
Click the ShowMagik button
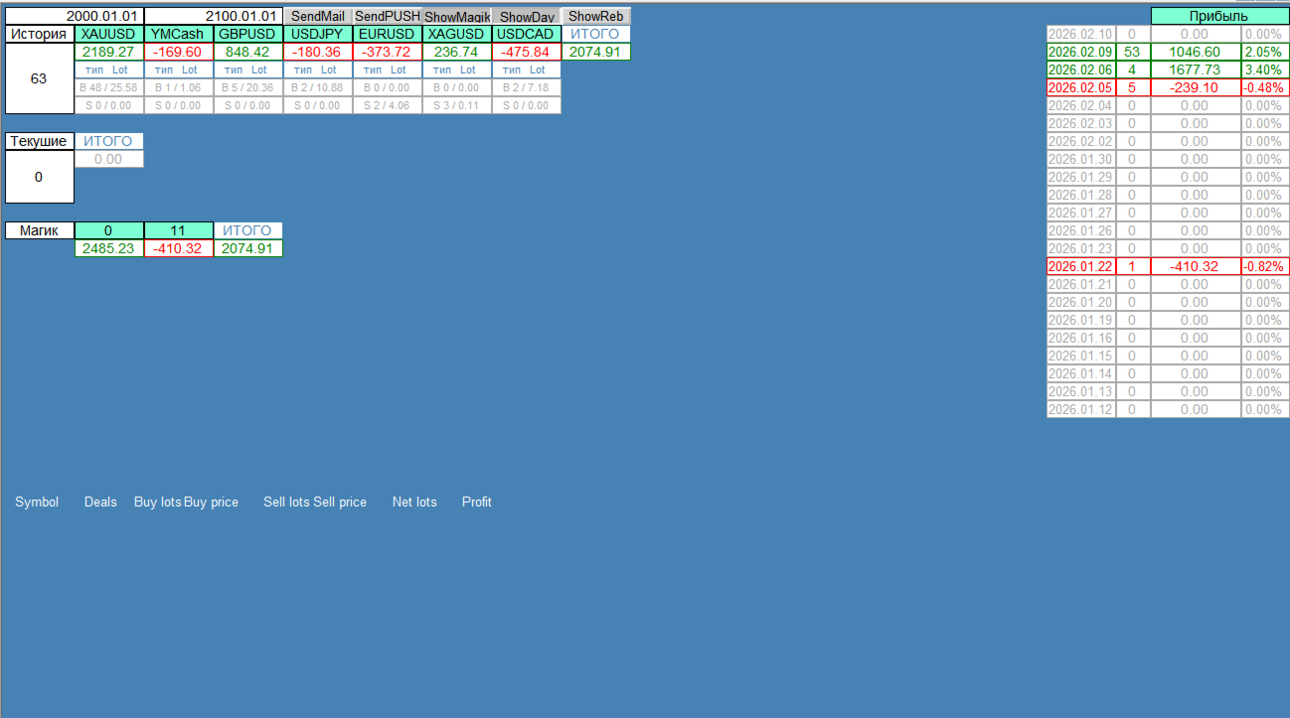pos(457,16)
